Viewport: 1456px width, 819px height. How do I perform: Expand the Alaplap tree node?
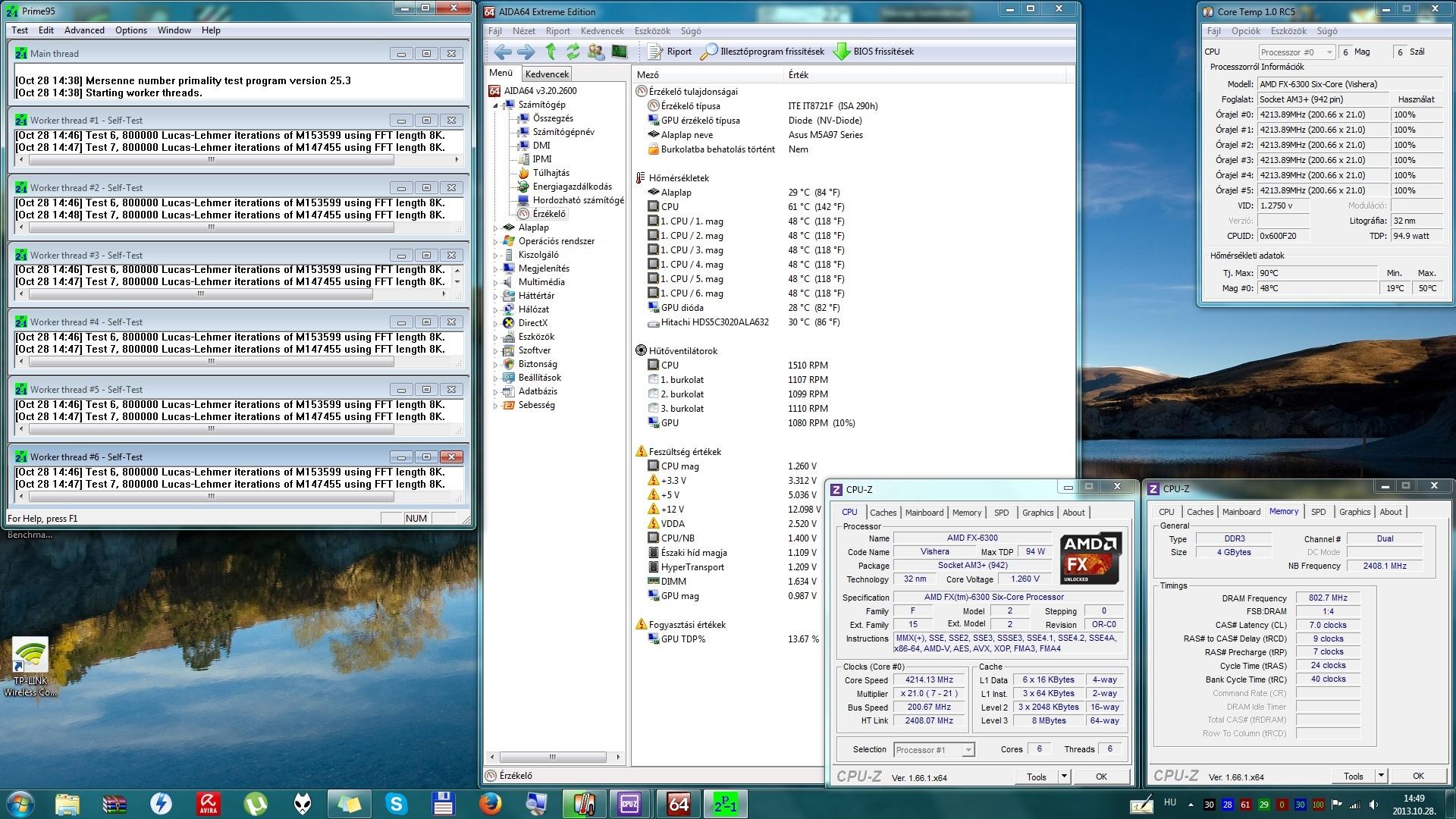coord(496,227)
